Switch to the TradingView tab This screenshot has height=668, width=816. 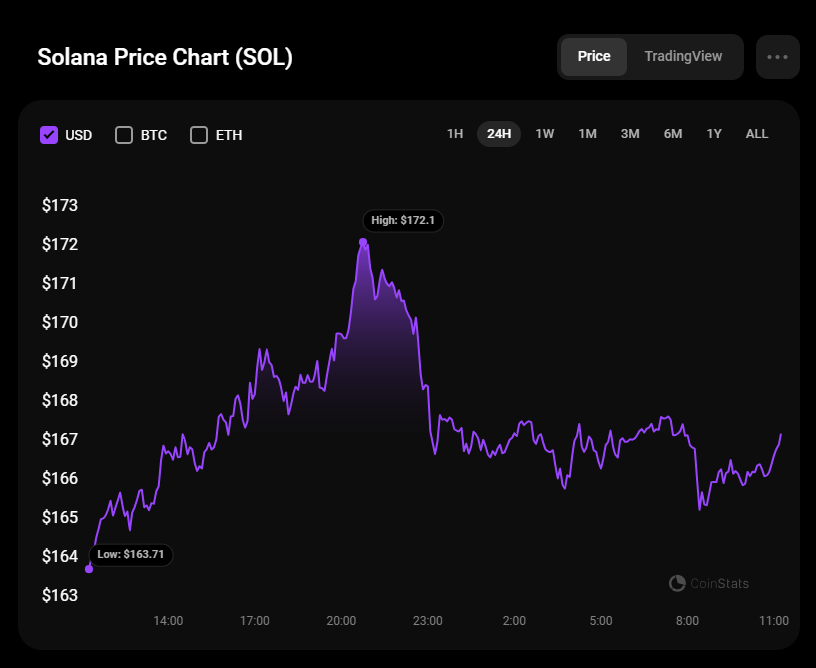tap(683, 56)
